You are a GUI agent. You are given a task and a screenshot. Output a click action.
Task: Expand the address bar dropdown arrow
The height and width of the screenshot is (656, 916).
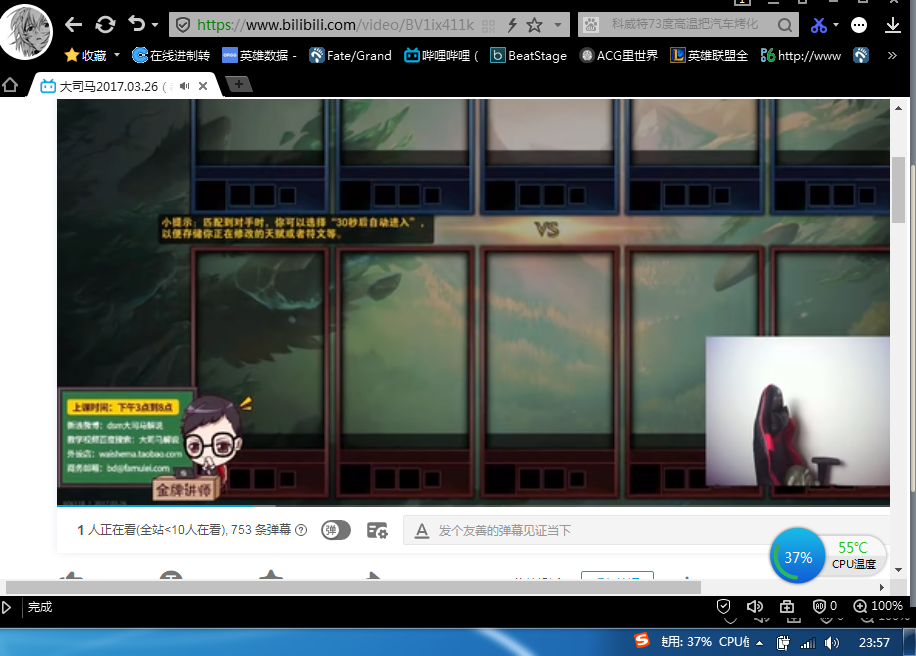click(558, 25)
